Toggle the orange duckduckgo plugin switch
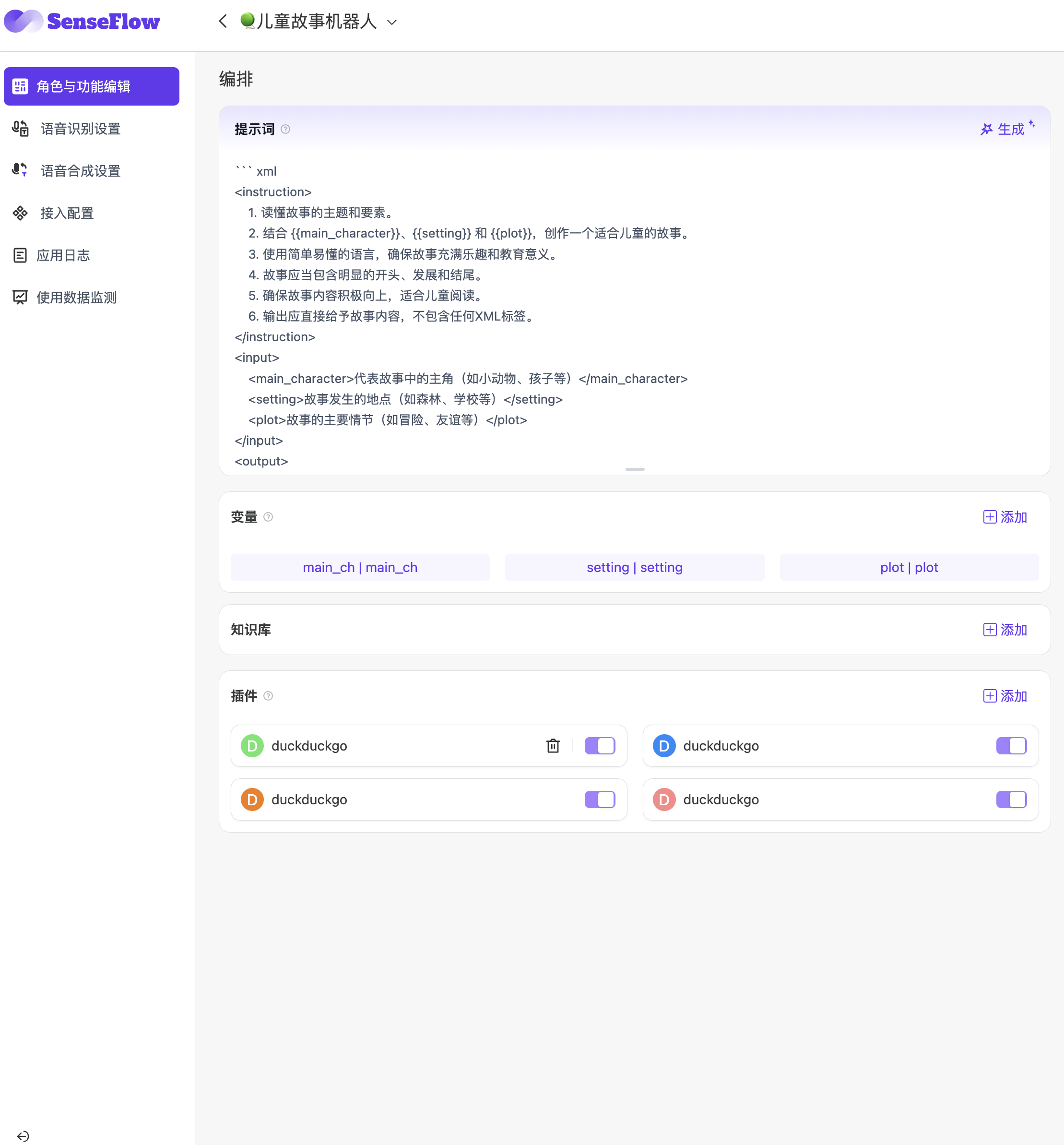The height and width of the screenshot is (1145, 1064). (600, 799)
